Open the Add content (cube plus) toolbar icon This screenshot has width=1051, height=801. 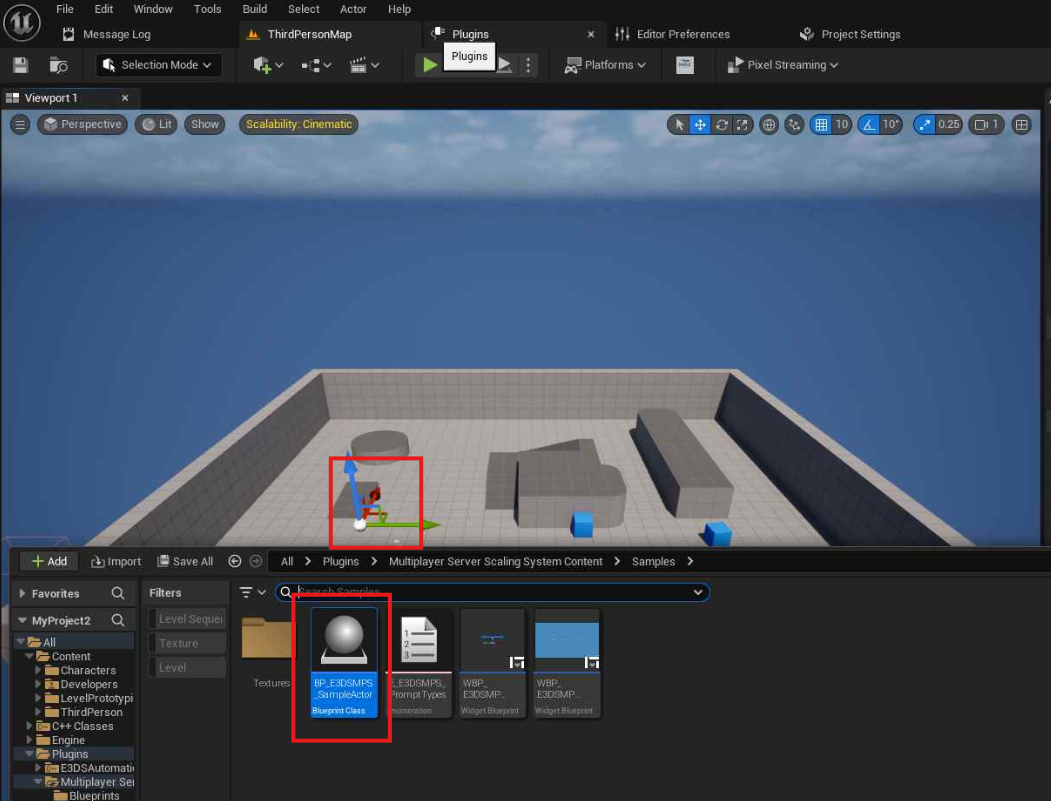point(263,65)
